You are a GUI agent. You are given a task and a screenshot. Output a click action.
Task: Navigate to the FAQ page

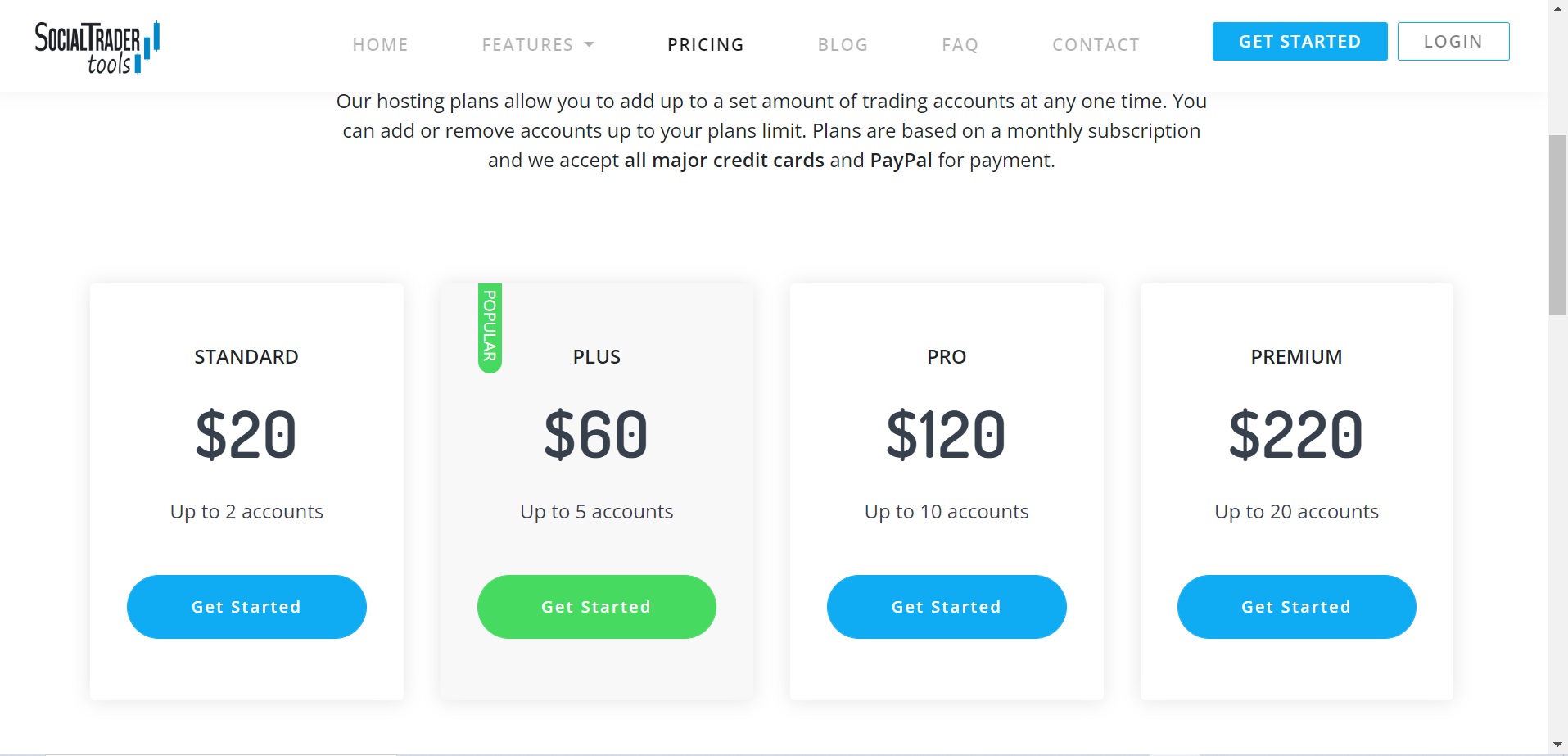960,45
